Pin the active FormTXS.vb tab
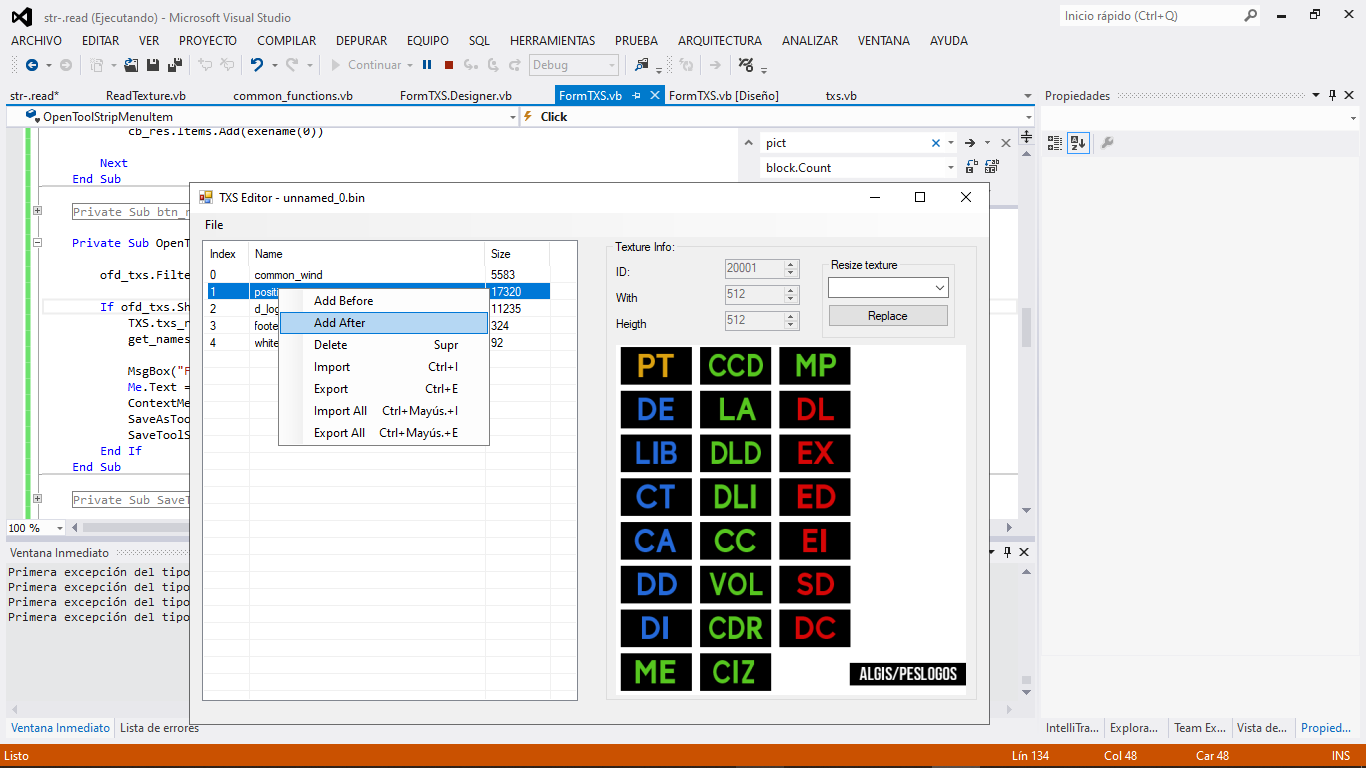1366x768 pixels. pyautogui.click(x=637, y=96)
